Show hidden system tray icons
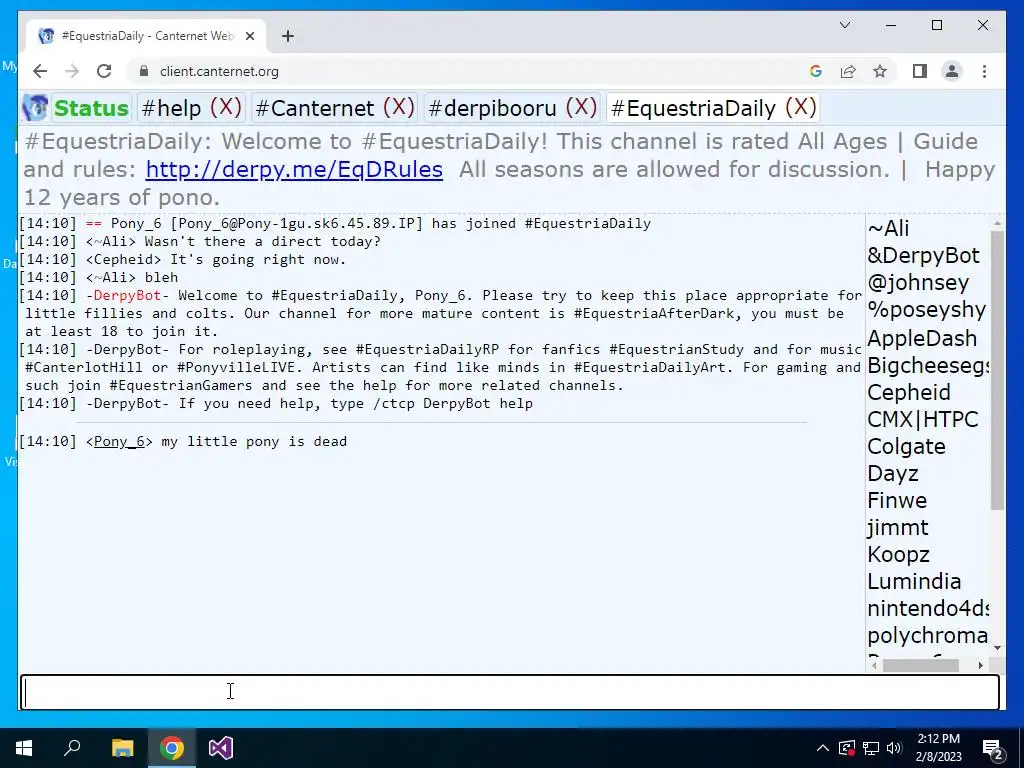1024x768 pixels. 823,748
